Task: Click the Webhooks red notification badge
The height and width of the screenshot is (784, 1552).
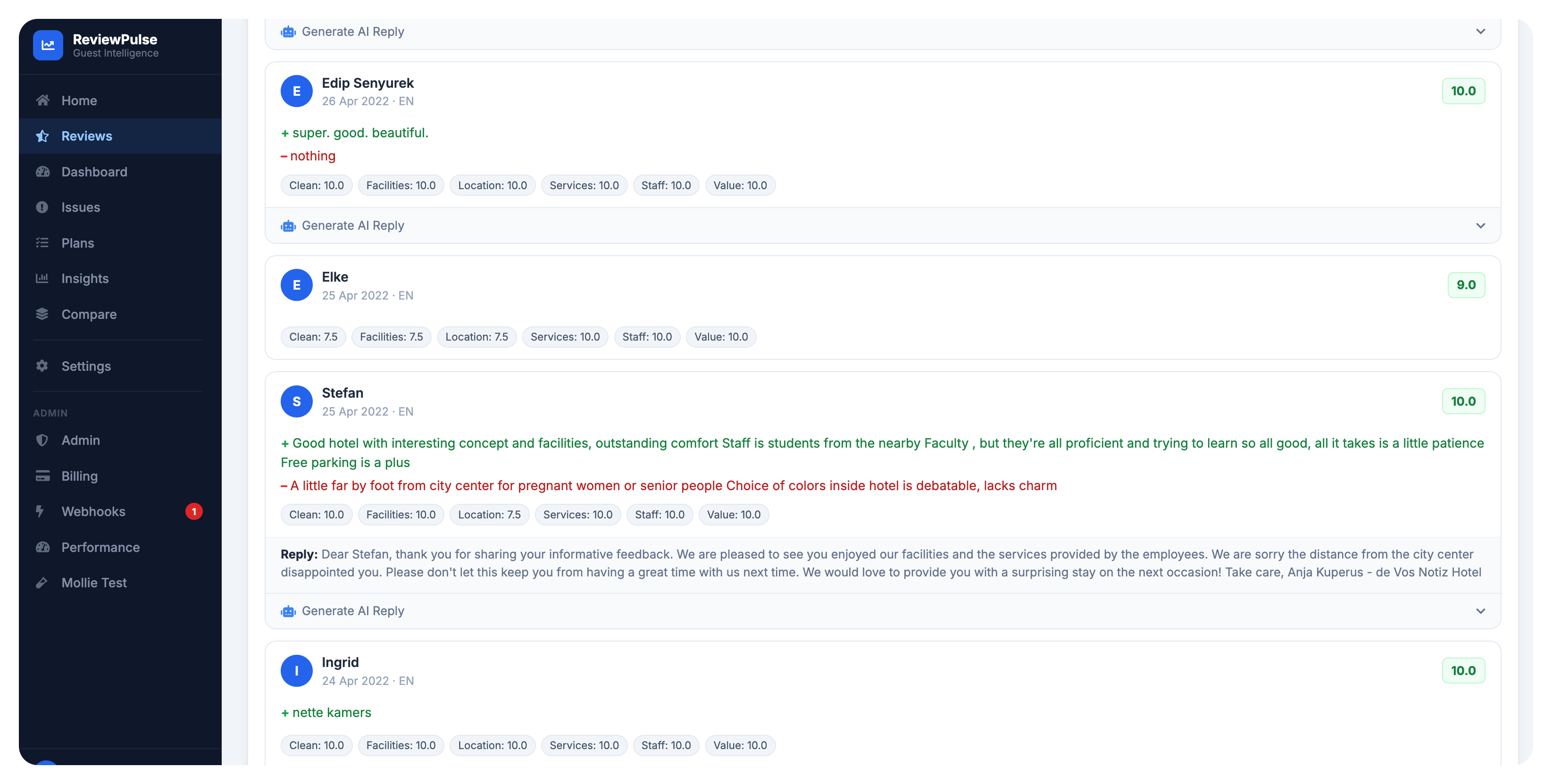Action: (x=193, y=511)
